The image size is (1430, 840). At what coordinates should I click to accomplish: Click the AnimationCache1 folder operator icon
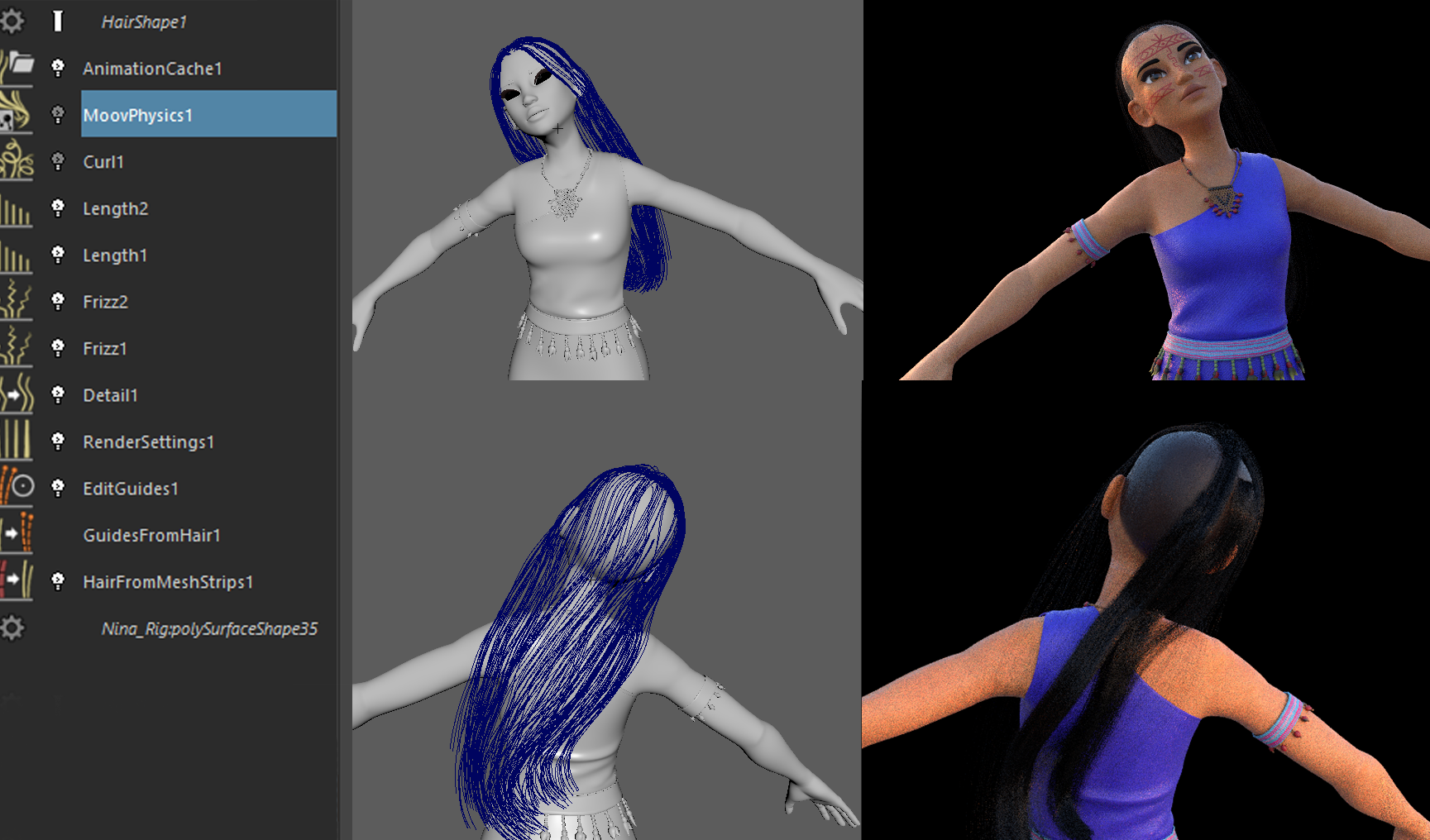[17, 68]
